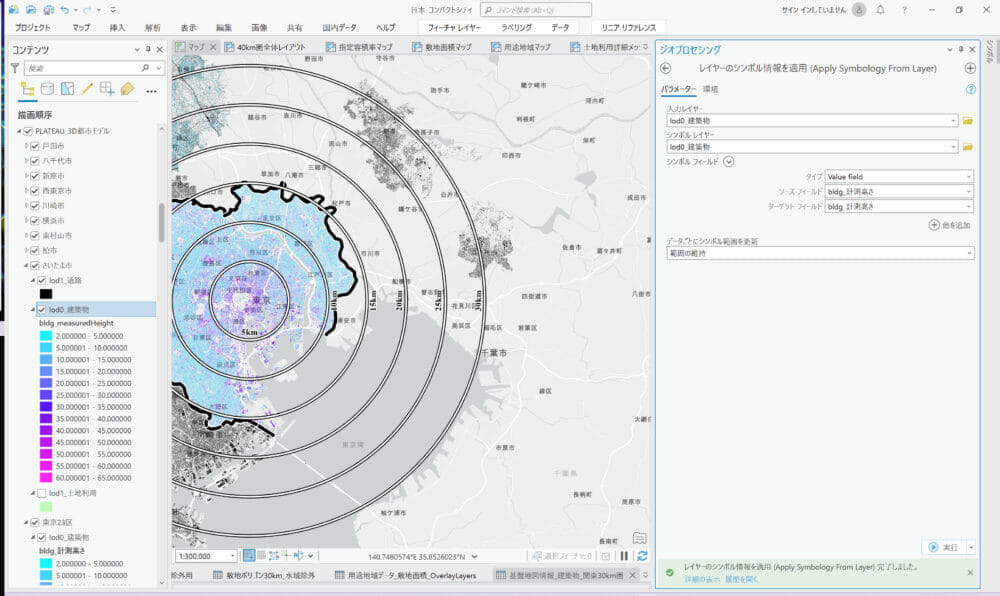This screenshot has width=1000, height=596.
Task: Open the notifications bell icon
Action: (x=880, y=10)
